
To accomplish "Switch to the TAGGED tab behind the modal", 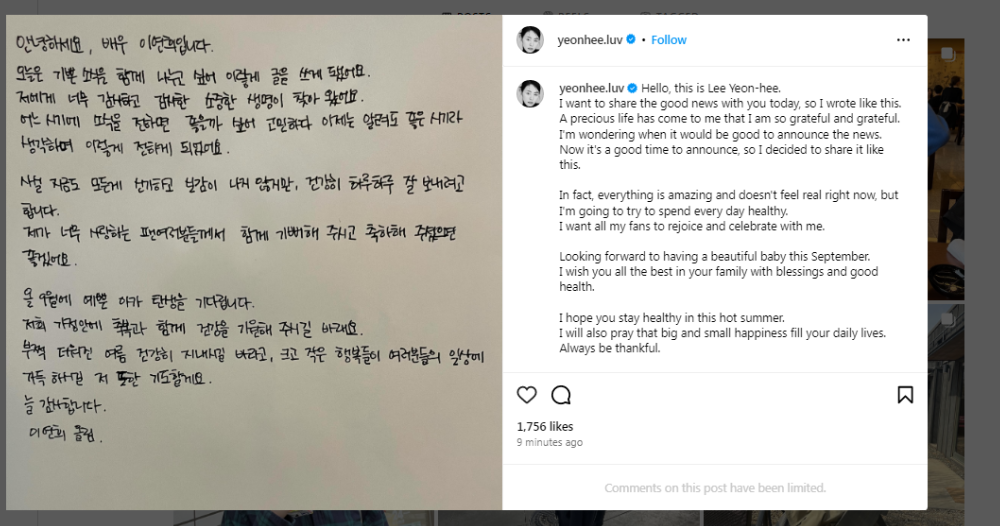I will (x=670, y=12).
